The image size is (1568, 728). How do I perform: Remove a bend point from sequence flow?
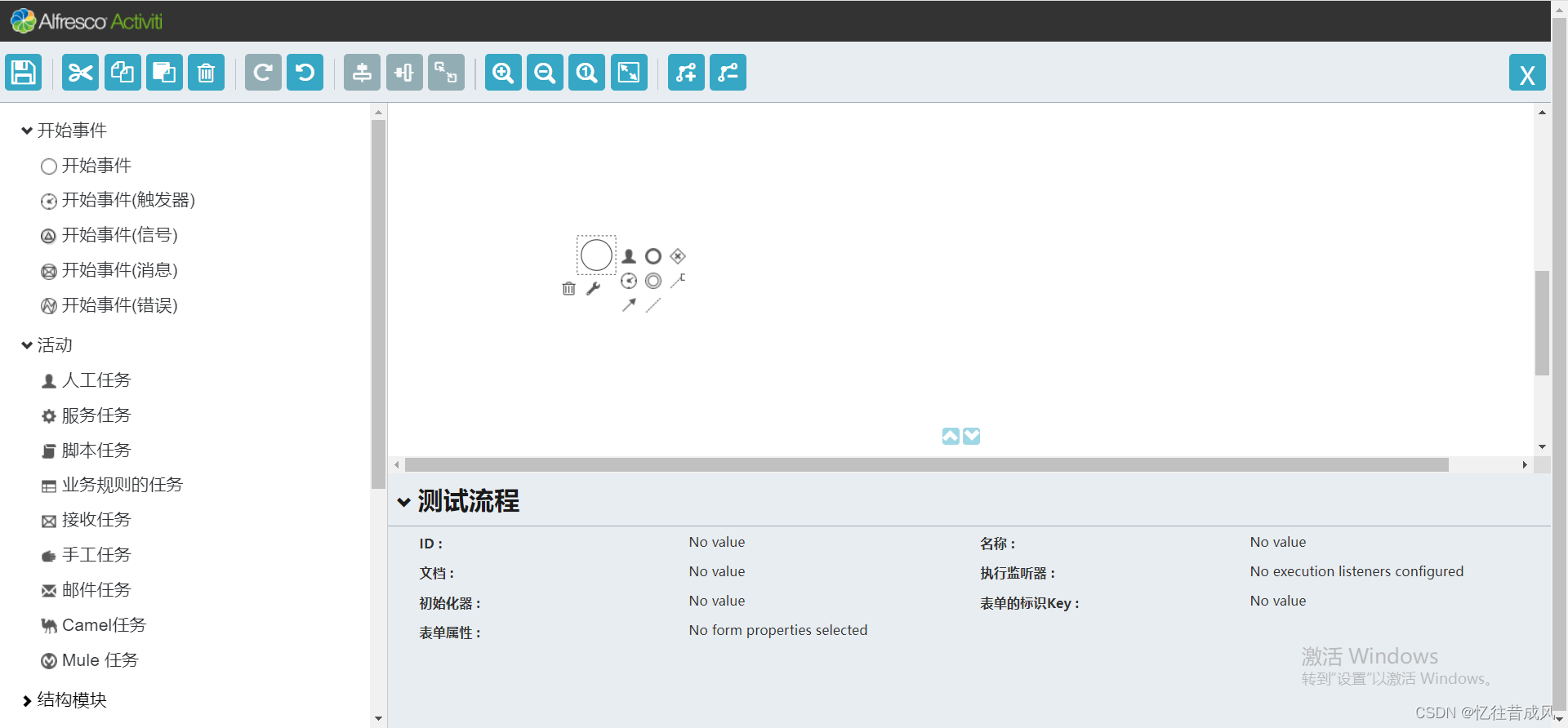point(728,73)
